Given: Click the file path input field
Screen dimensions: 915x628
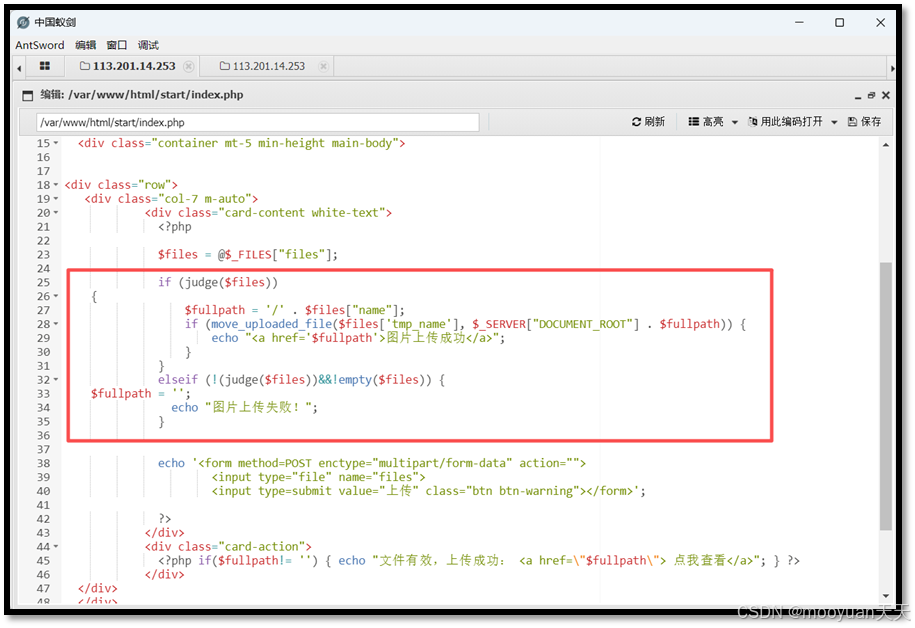Looking at the screenshot, I should pyautogui.click(x=257, y=123).
